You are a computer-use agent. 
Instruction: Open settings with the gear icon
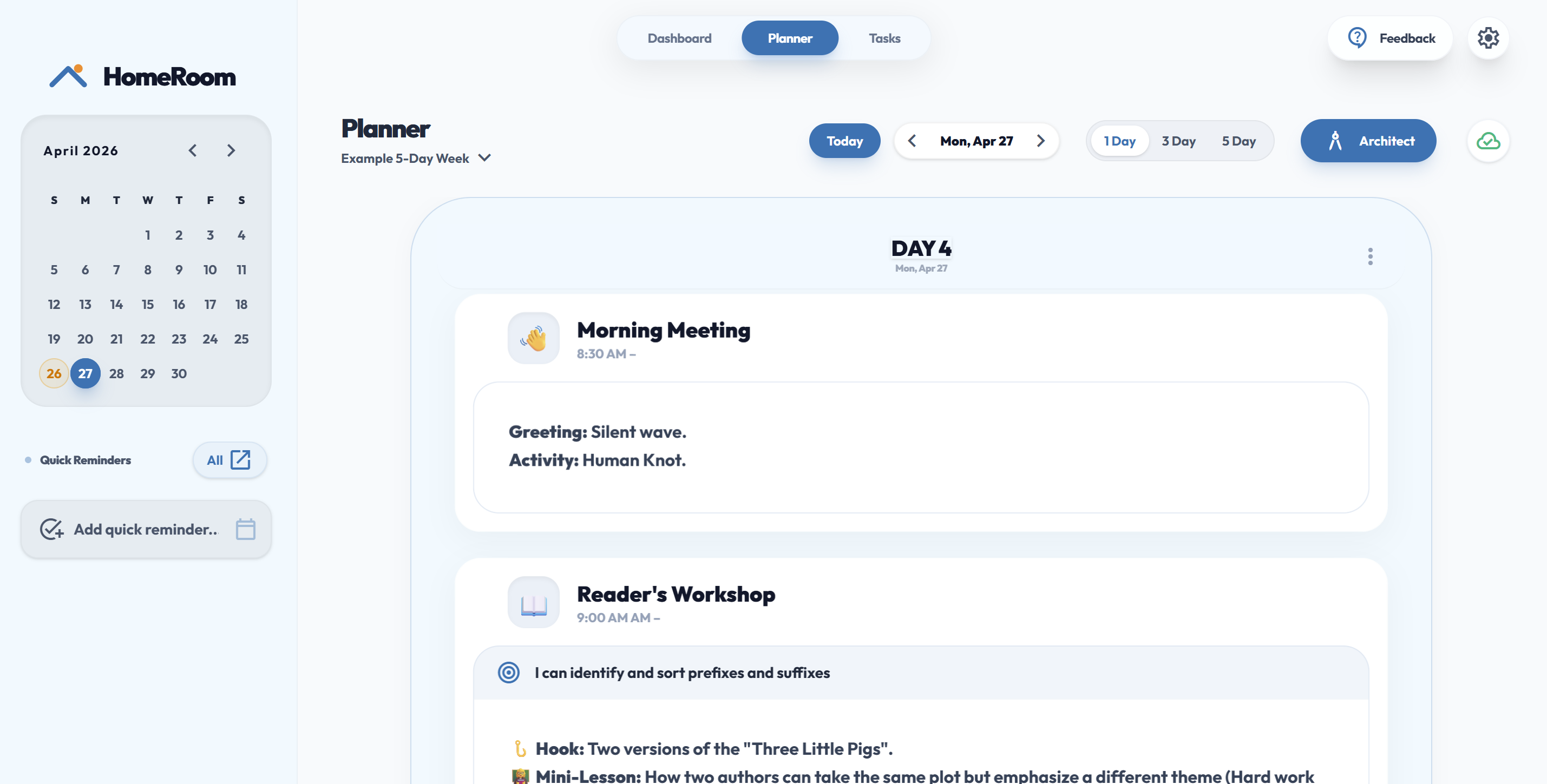pos(1488,38)
